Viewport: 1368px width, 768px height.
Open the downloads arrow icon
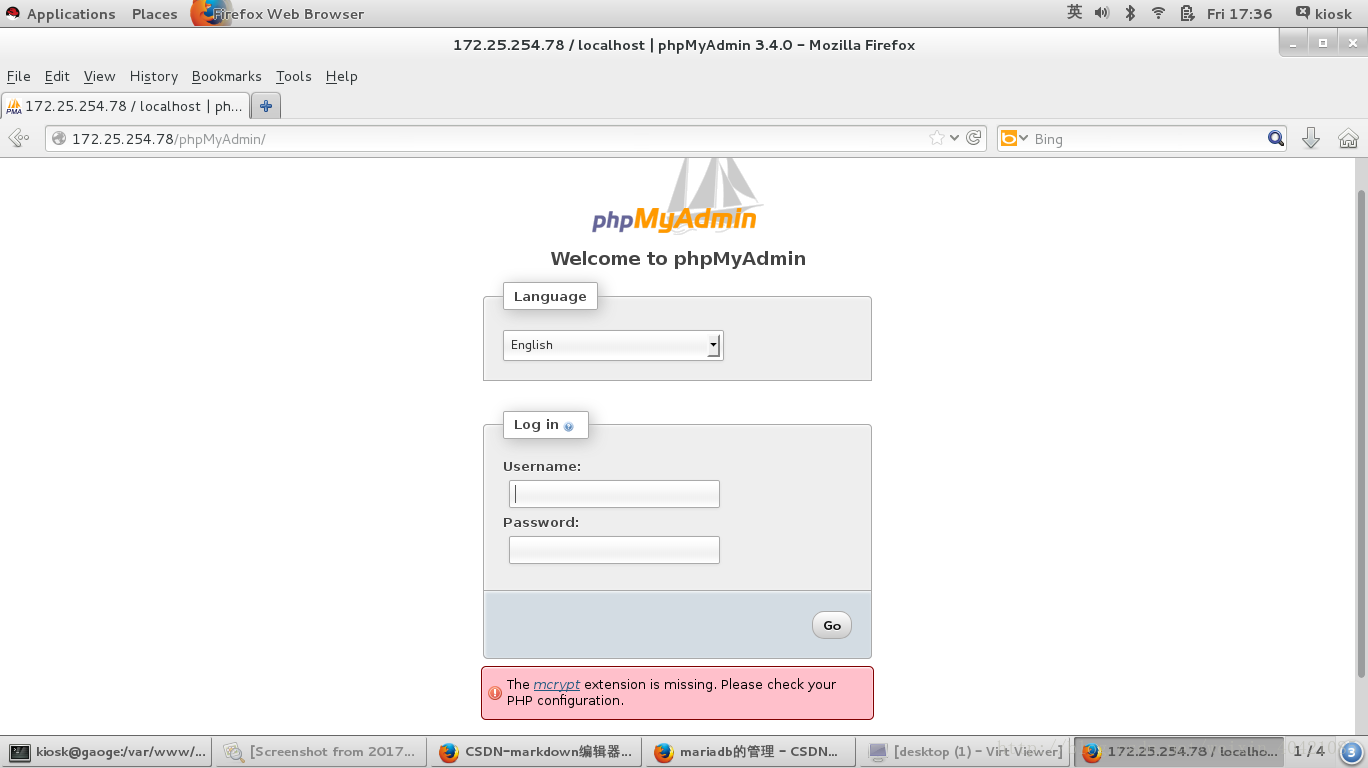1311,138
